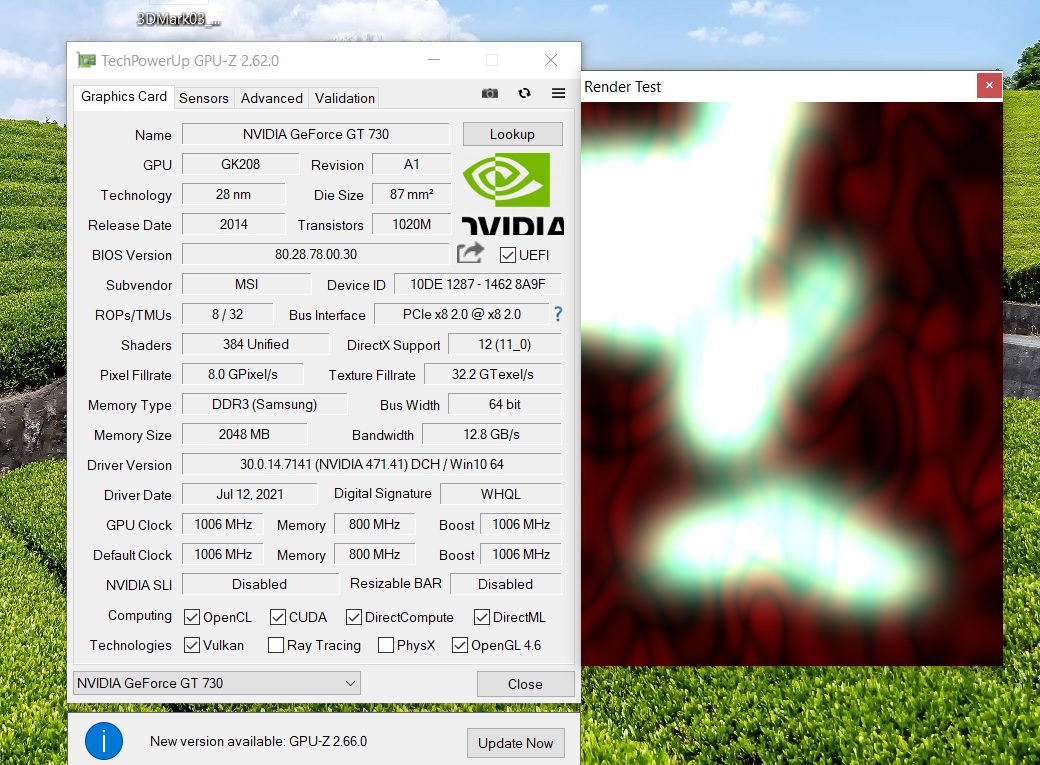Switch to the Sensors tab
The width and height of the screenshot is (1040, 765).
click(x=204, y=98)
